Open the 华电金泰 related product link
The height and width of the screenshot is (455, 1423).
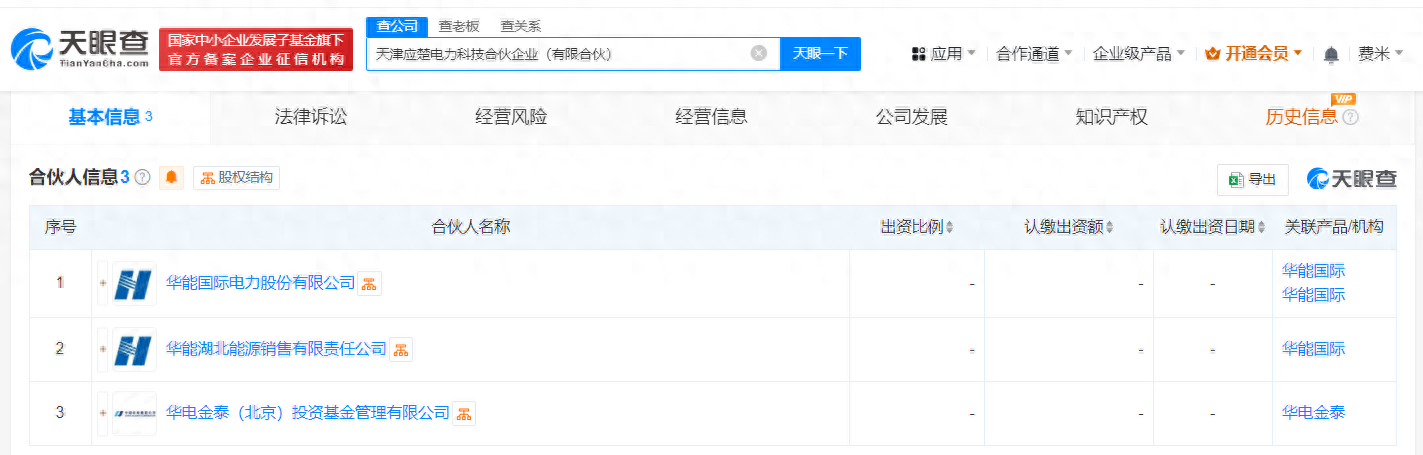click(x=1313, y=412)
